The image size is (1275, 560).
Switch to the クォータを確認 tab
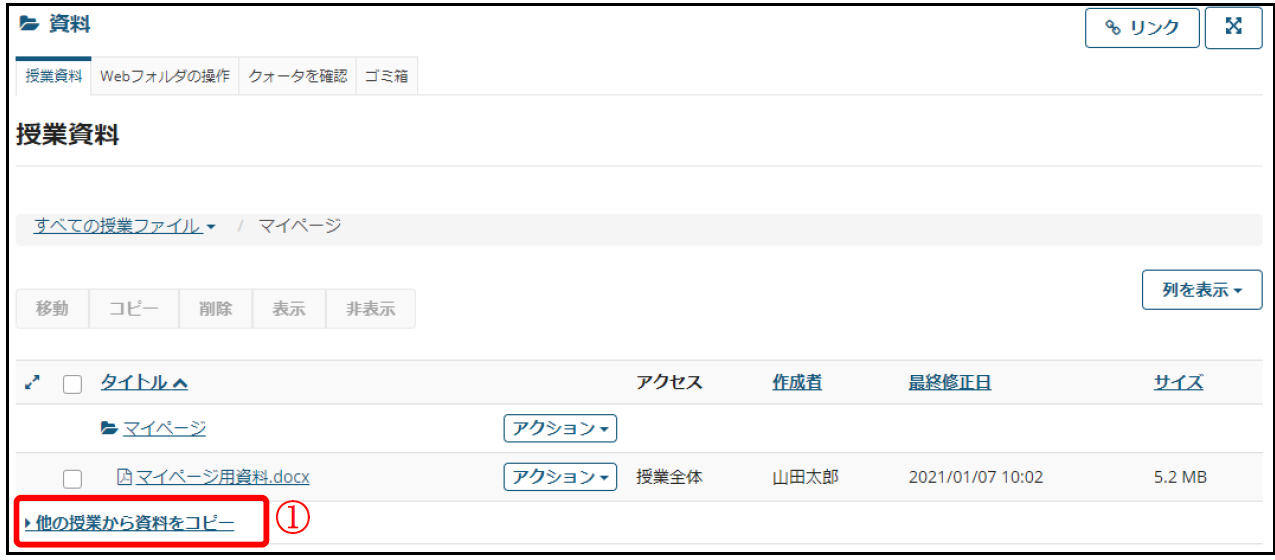[x=298, y=76]
